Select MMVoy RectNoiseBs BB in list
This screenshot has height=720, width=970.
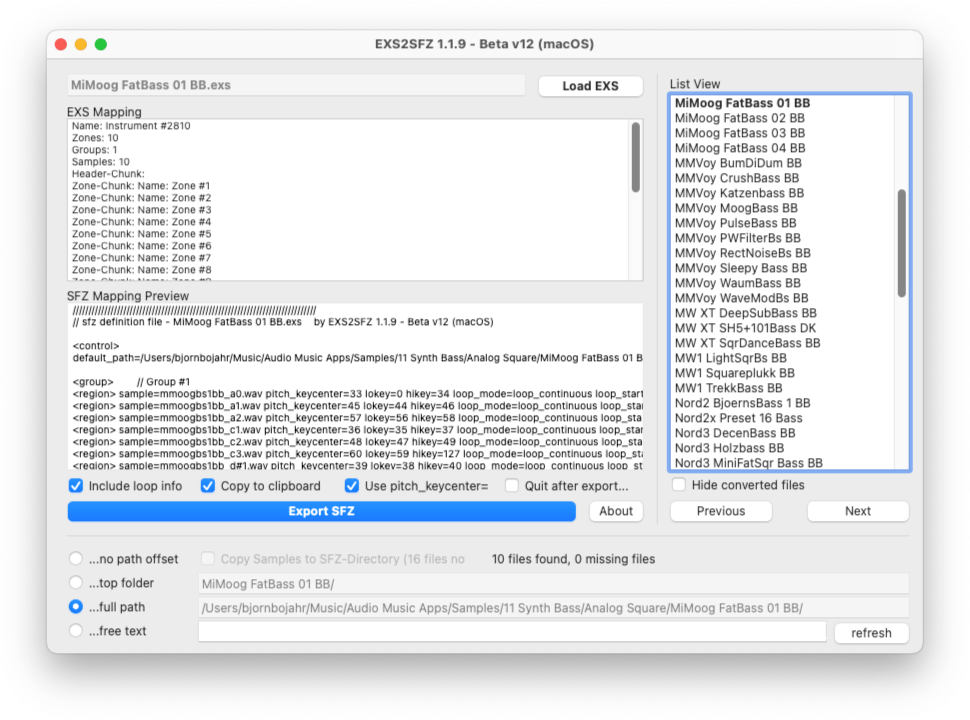[742, 253]
